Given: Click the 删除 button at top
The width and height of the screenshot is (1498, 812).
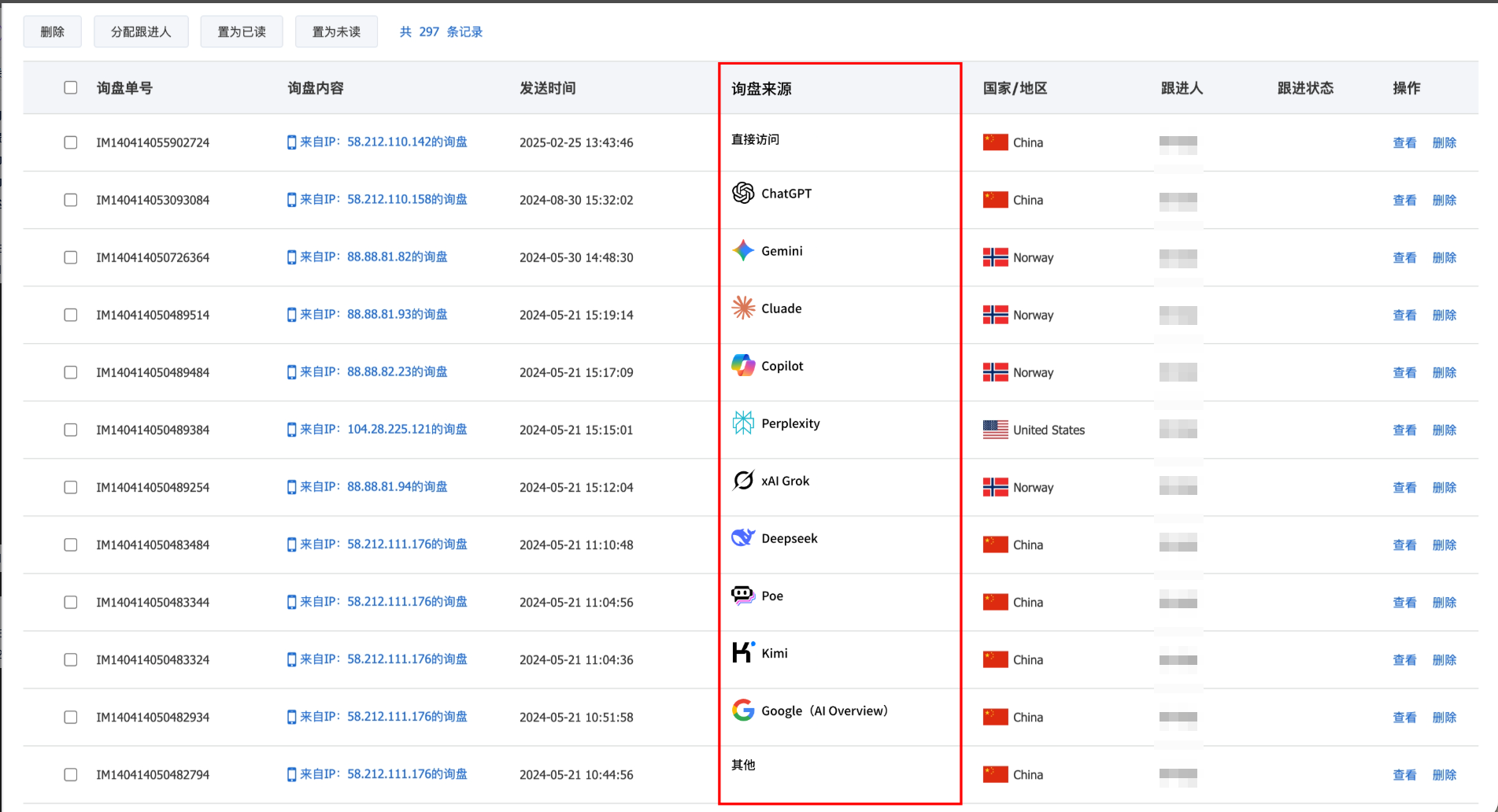Looking at the screenshot, I should 52,31.
